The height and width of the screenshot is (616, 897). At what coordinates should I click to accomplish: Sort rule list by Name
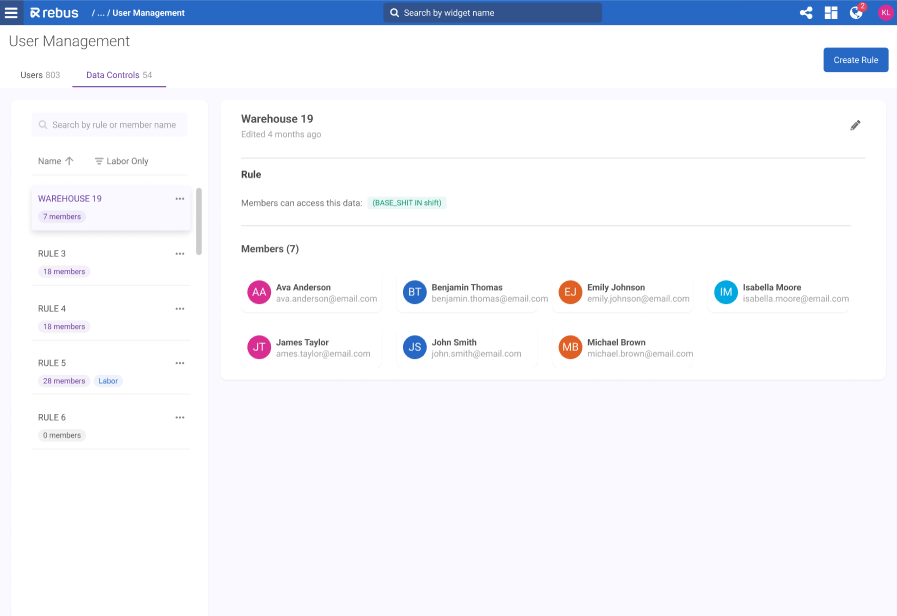coord(56,161)
